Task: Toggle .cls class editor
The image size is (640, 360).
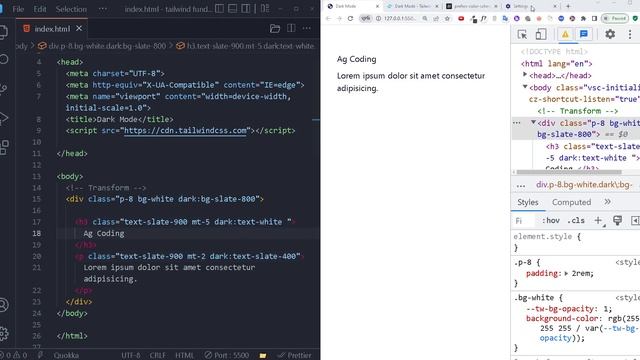Action: point(576,221)
